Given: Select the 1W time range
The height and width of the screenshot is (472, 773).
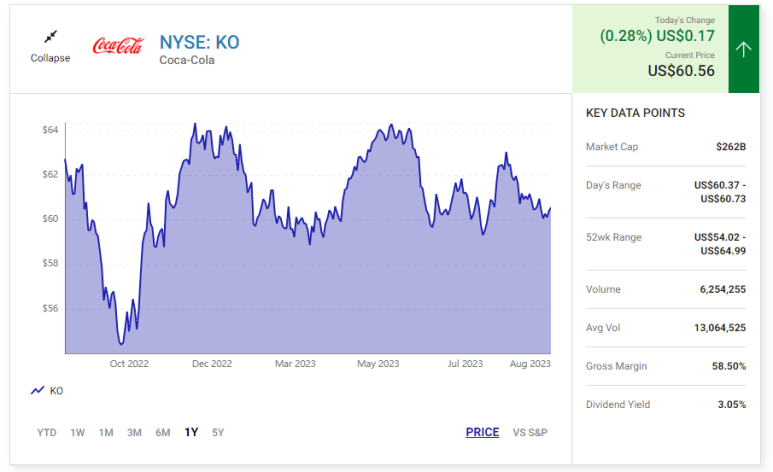Looking at the screenshot, I should [x=77, y=433].
